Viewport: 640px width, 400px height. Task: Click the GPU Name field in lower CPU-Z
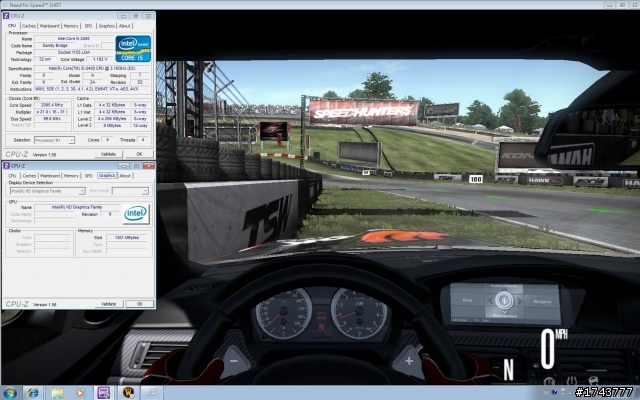(77, 207)
